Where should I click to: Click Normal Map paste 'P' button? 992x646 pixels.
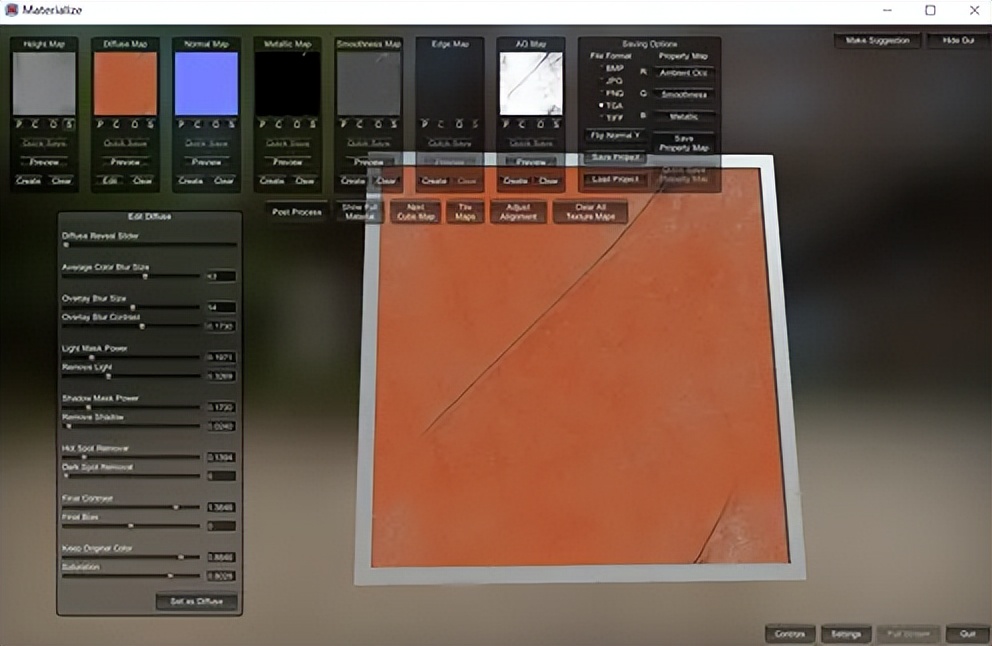(182, 125)
